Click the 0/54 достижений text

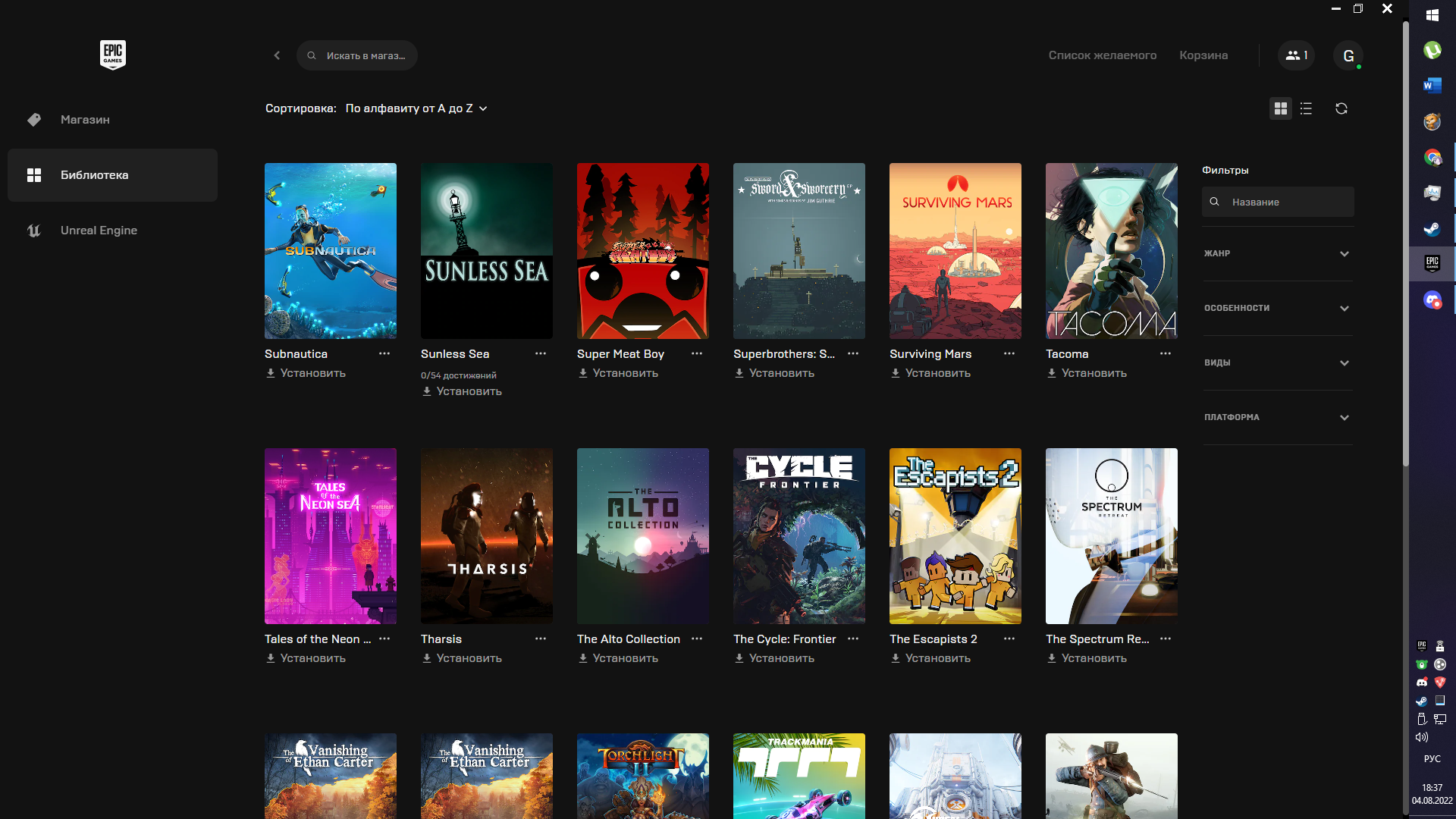459,375
